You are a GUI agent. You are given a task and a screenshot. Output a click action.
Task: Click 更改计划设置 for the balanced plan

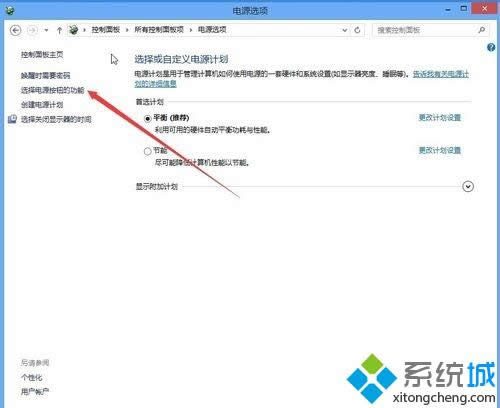click(440, 117)
